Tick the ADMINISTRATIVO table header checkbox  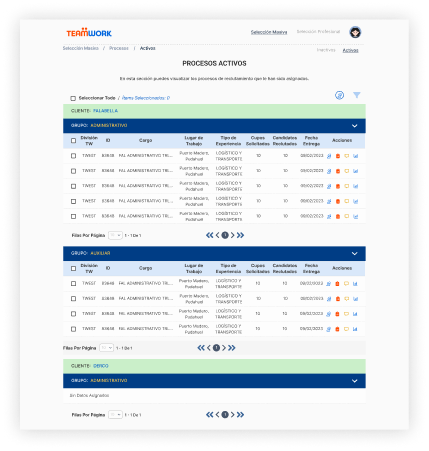tap(73, 141)
